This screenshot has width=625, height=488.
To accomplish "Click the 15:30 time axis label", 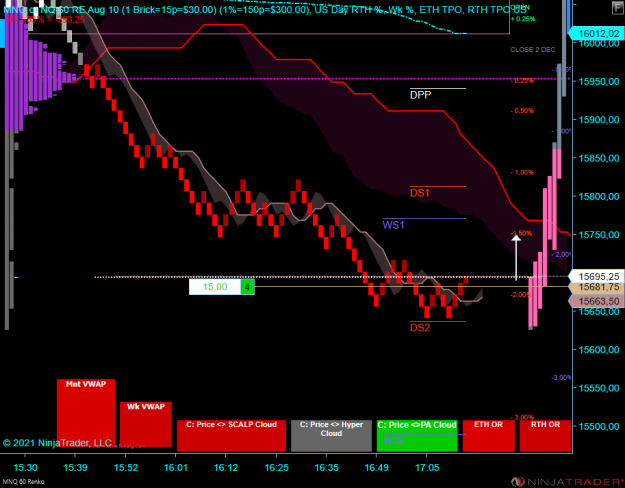I will coord(25,467).
